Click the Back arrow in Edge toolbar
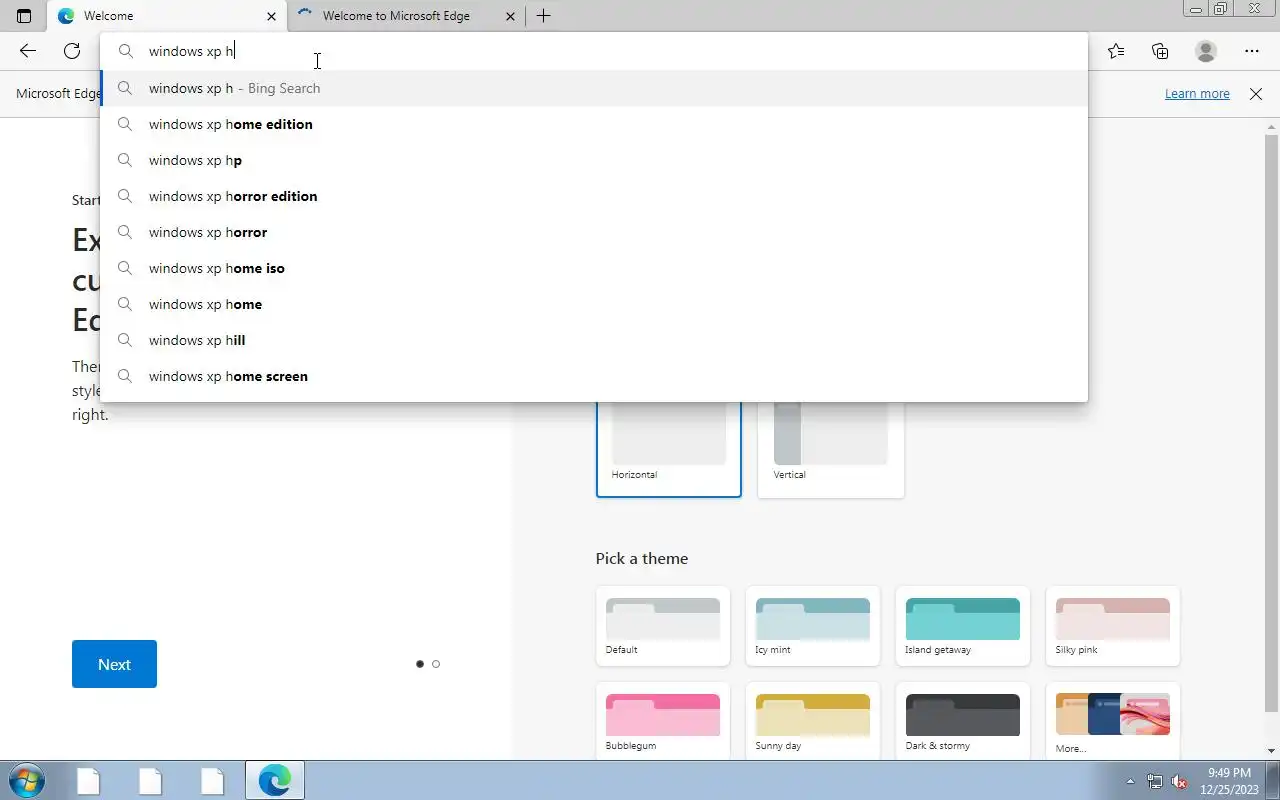Image resolution: width=1280 pixels, height=800 pixels. click(x=28, y=51)
